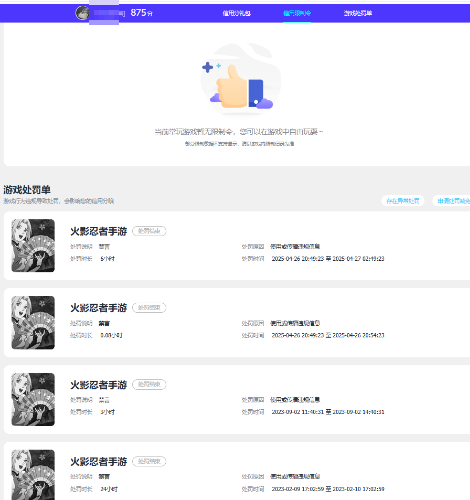Open the thumbnail of the 24小时 penalty card
This screenshot has width=470, height=500.
point(33,475)
